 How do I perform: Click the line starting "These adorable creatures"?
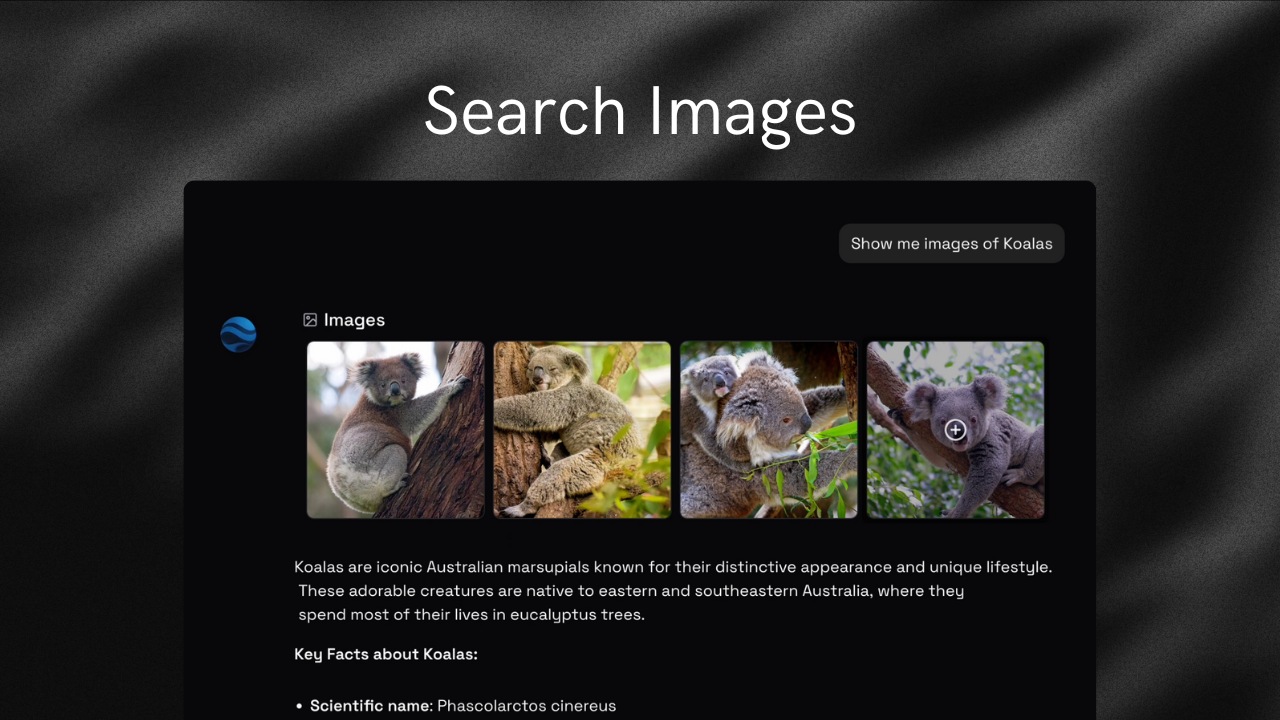coord(630,591)
